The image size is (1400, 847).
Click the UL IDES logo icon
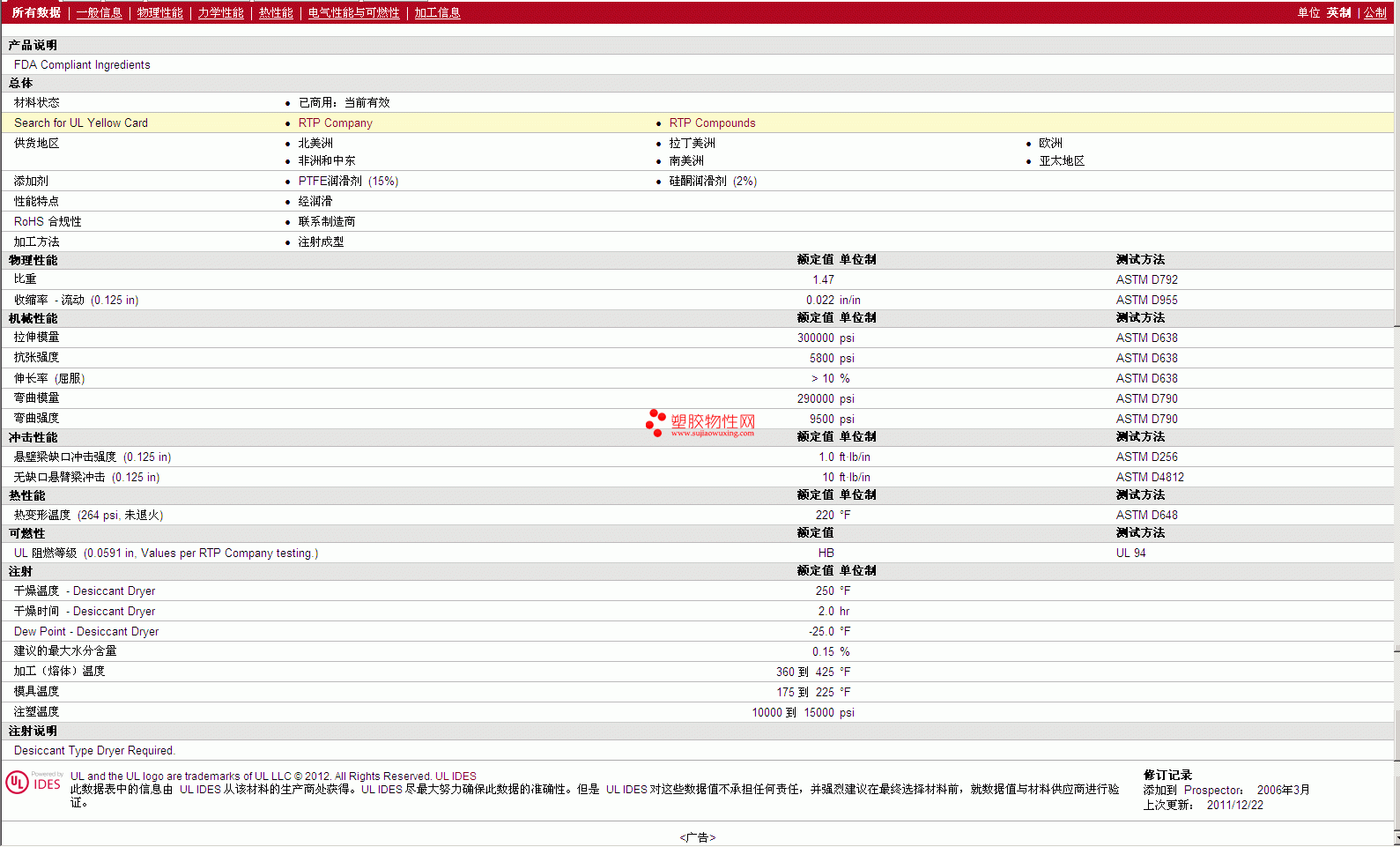coord(33,782)
